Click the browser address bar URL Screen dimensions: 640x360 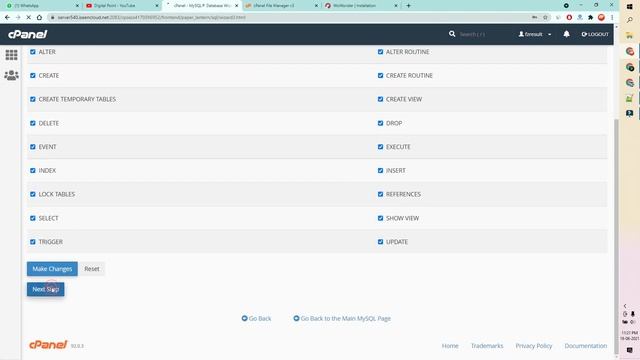(152, 17)
